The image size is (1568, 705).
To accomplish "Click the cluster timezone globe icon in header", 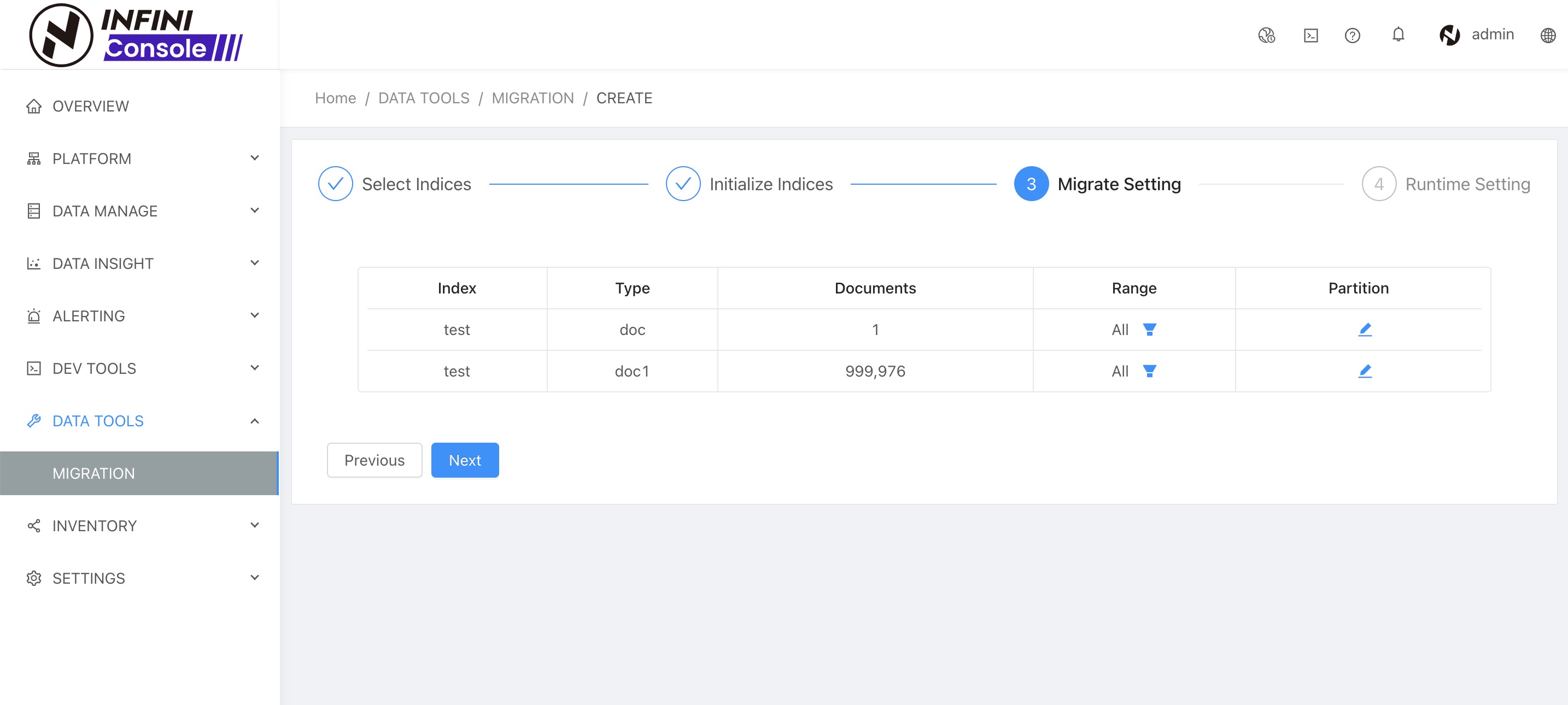I will point(1266,36).
